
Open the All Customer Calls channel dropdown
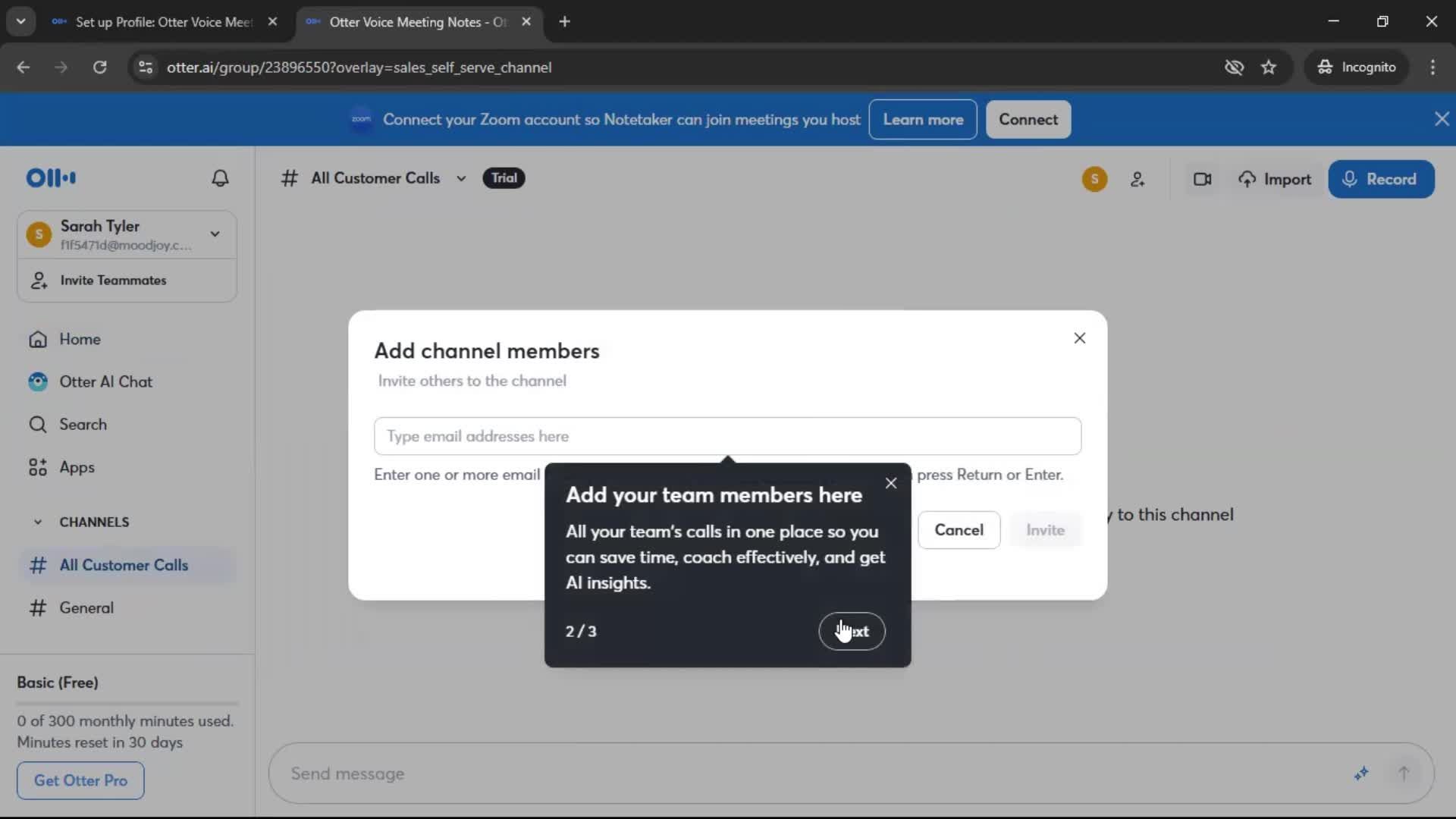[x=461, y=179]
